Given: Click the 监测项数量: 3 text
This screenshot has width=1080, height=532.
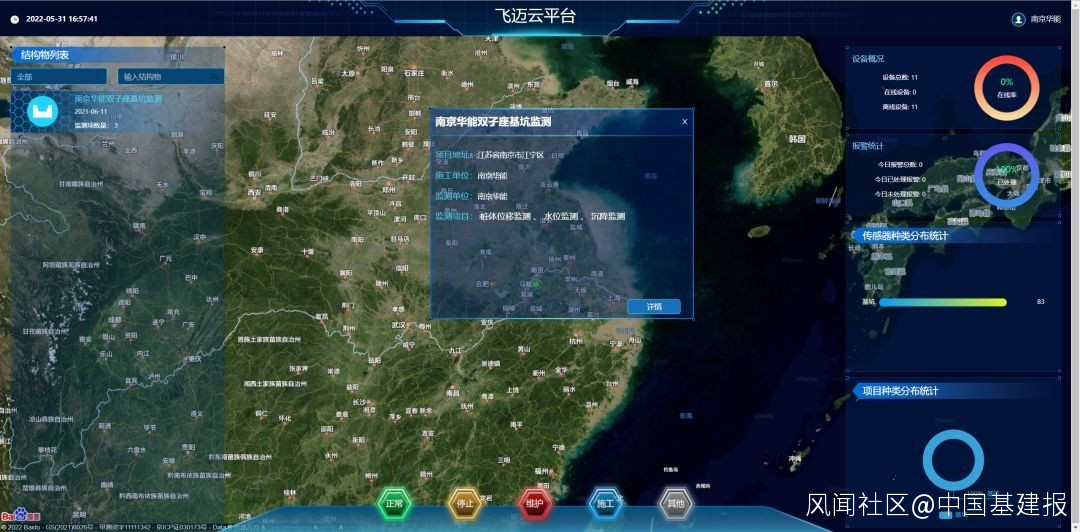Looking at the screenshot, I should tap(96, 125).
